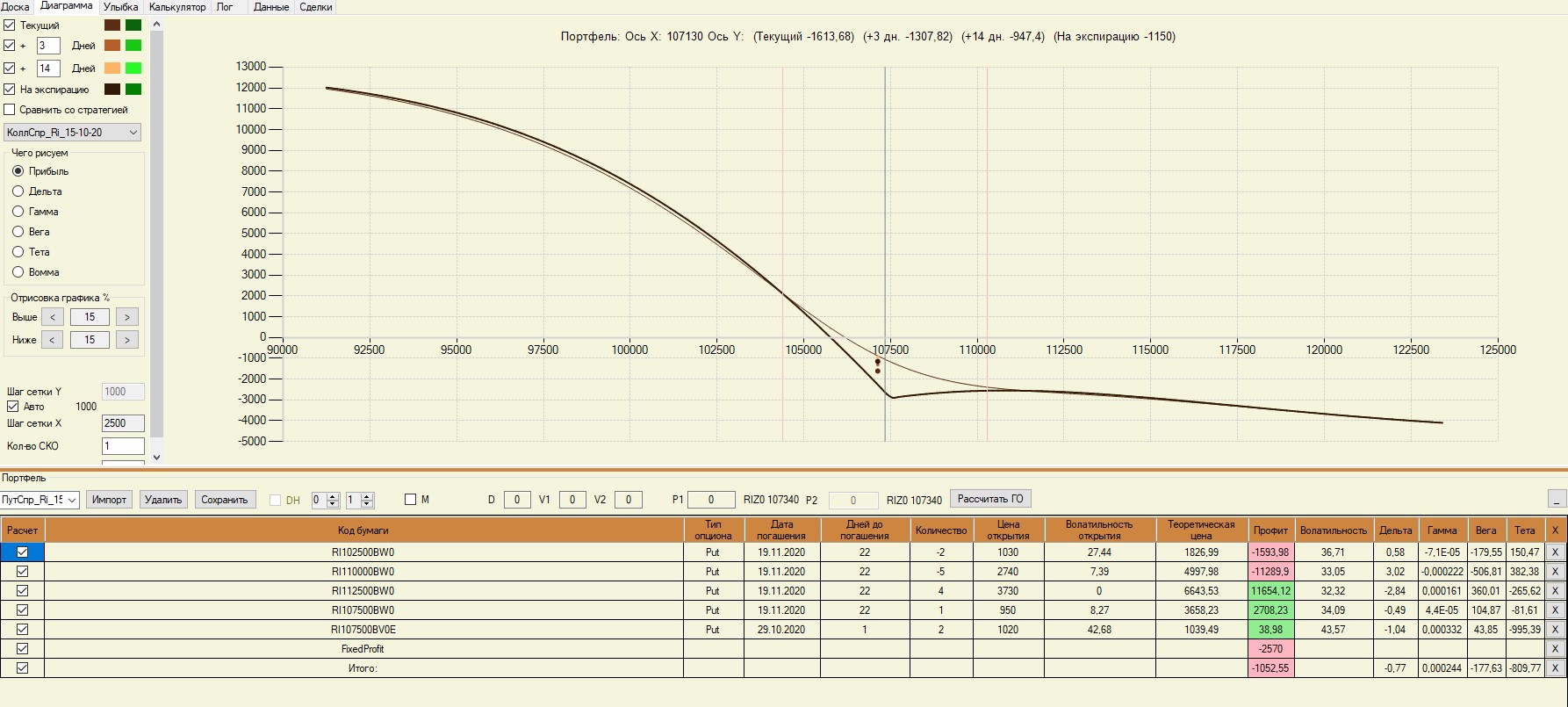Select the Вомма radio button
This screenshot has height=707, width=1568.
(x=18, y=272)
